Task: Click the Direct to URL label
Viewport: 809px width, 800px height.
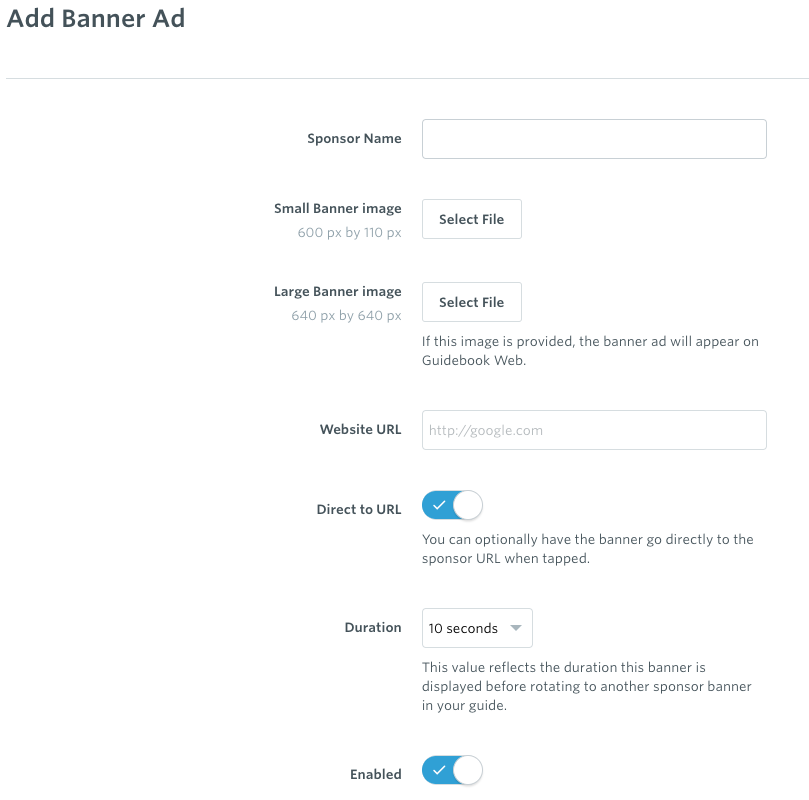Action: coord(359,509)
